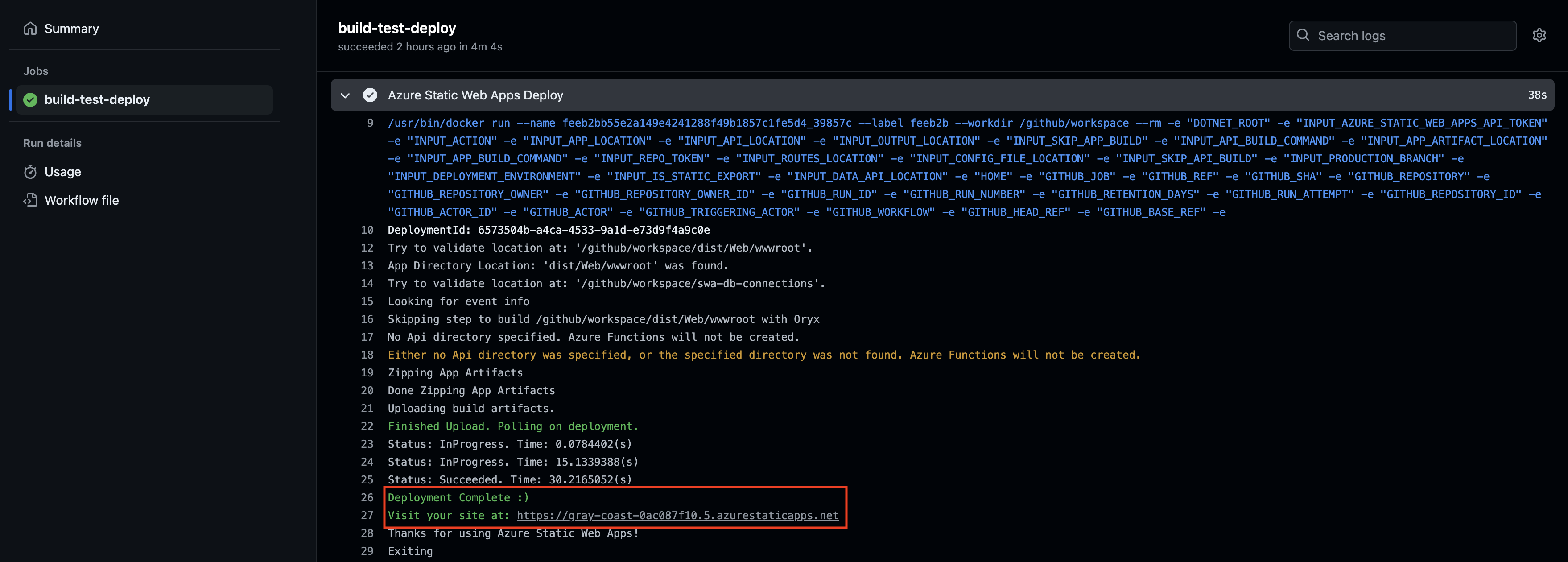Click 'succeeded 2 hours ago in 4m 4s' status text
This screenshot has width=1568, height=562.
point(420,47)
